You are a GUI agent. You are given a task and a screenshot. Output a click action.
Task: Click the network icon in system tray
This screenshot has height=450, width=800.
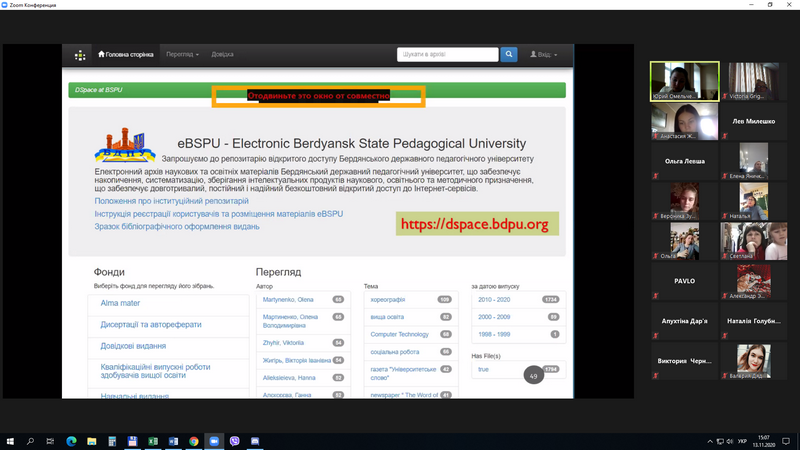pyautogui.click(x=720, y=441)
